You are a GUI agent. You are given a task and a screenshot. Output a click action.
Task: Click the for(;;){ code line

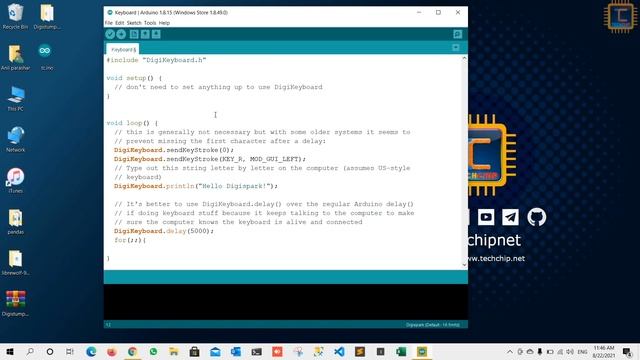pos(130,240)
